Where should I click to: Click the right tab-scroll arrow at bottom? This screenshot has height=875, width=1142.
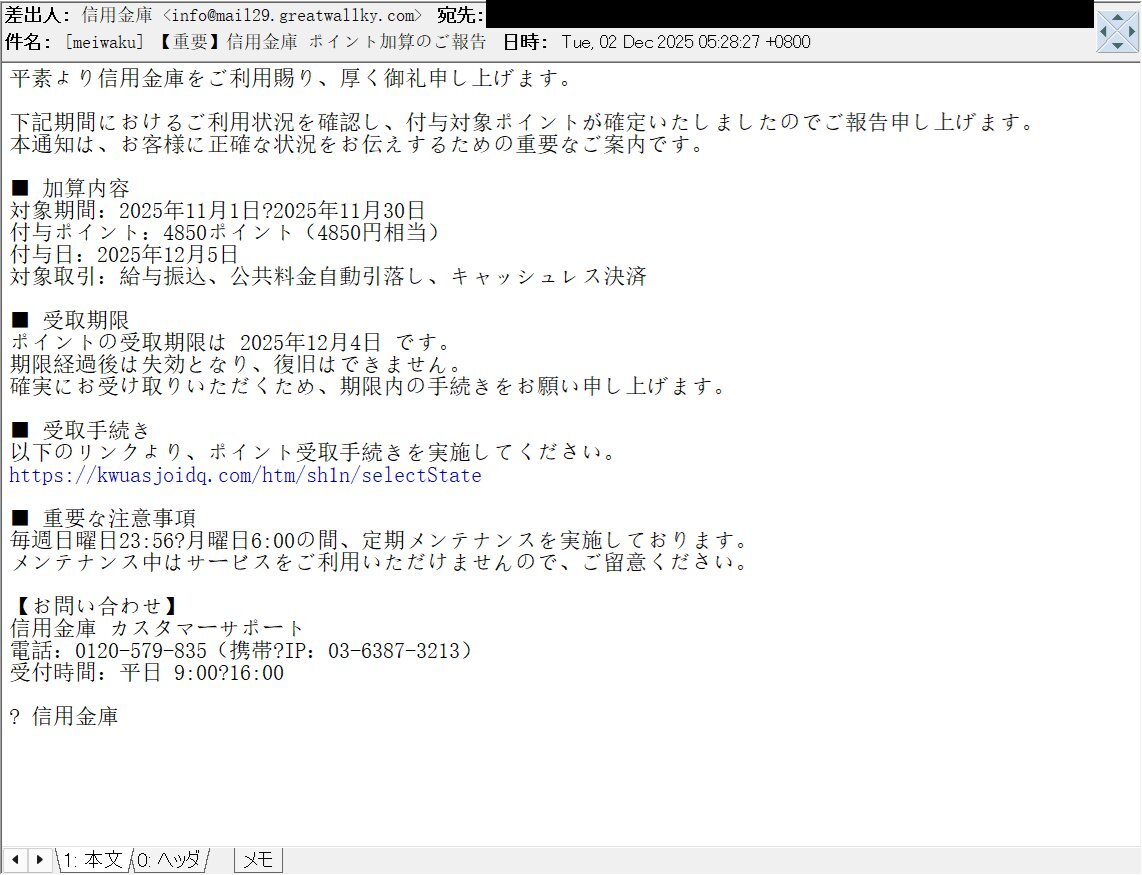click(39, 860)
